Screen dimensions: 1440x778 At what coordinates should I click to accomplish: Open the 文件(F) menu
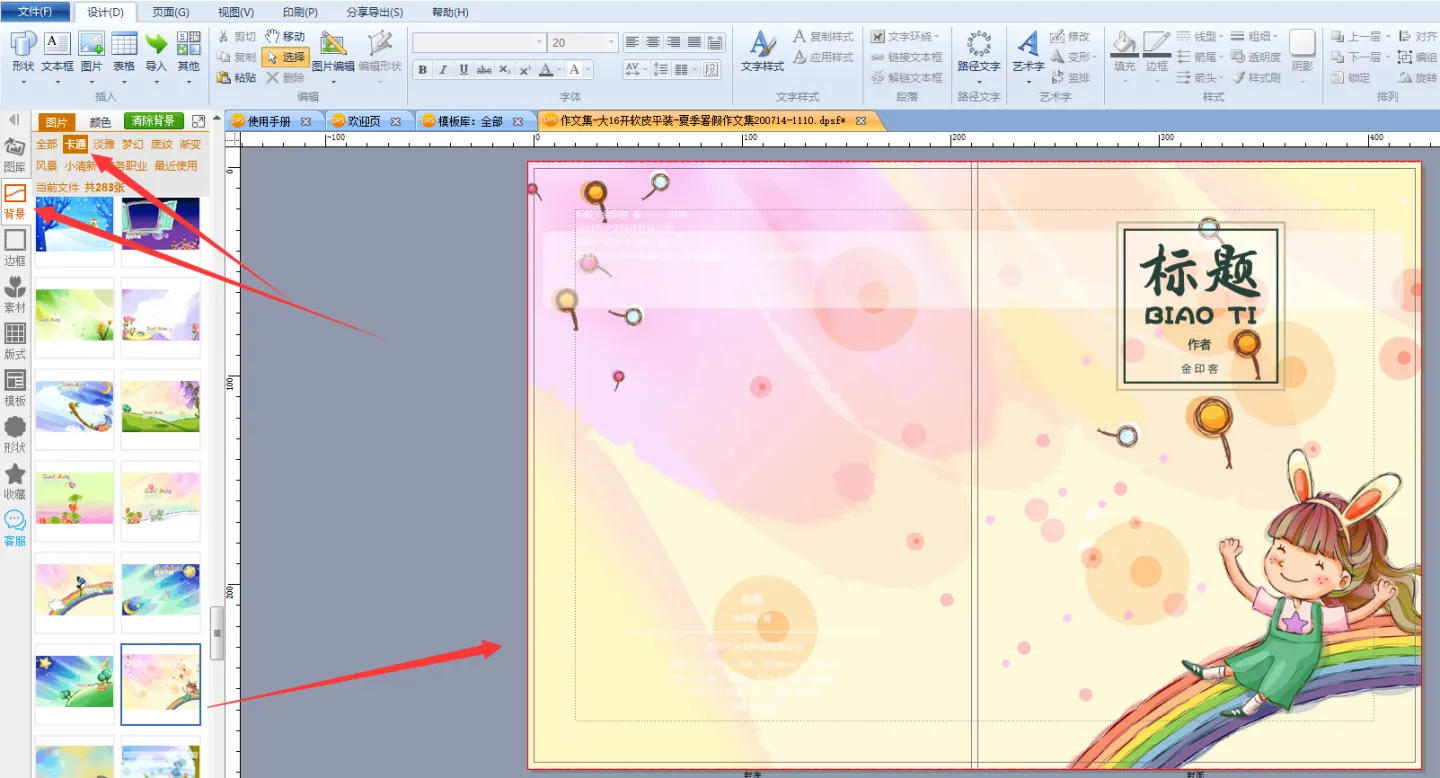(35, 12)
